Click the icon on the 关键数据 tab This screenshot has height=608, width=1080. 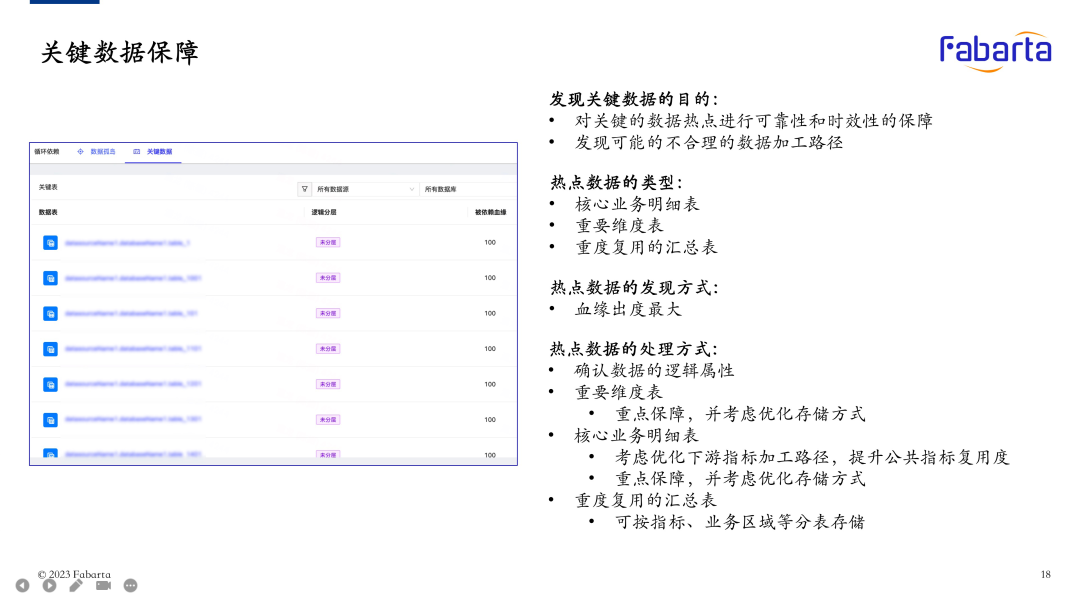click(x=136, y=151)
